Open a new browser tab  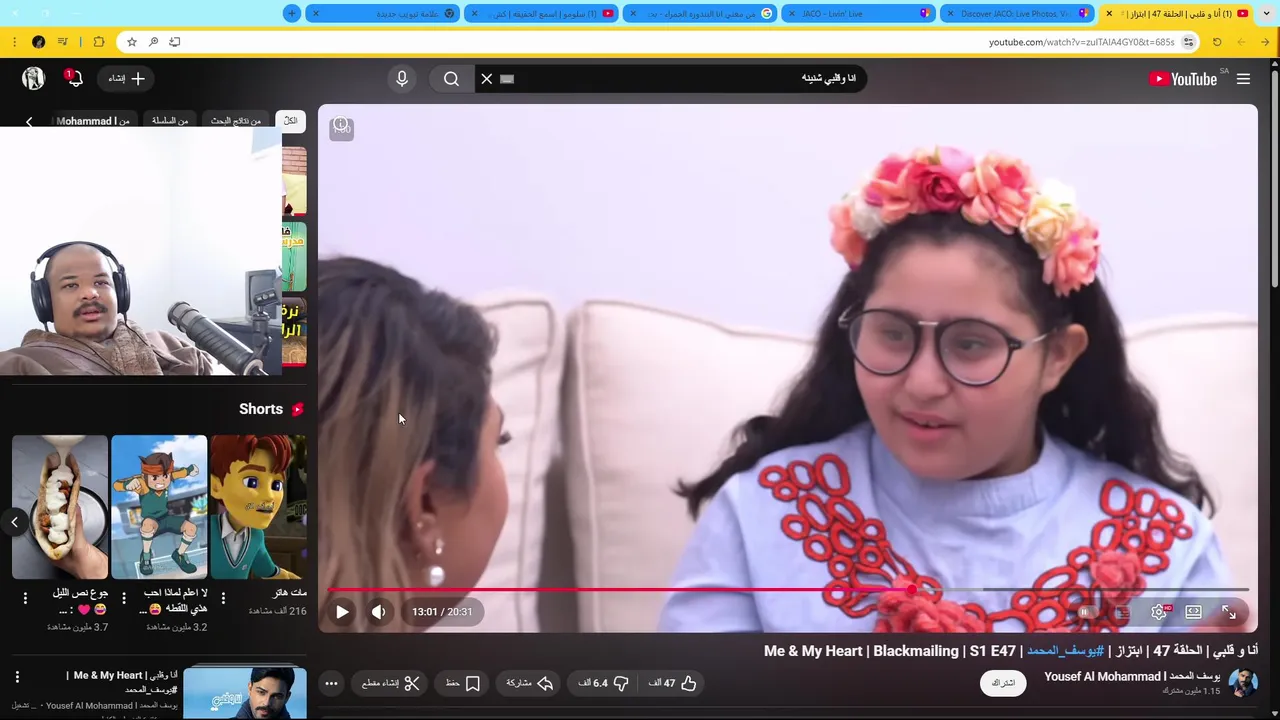tap(291, 14)
